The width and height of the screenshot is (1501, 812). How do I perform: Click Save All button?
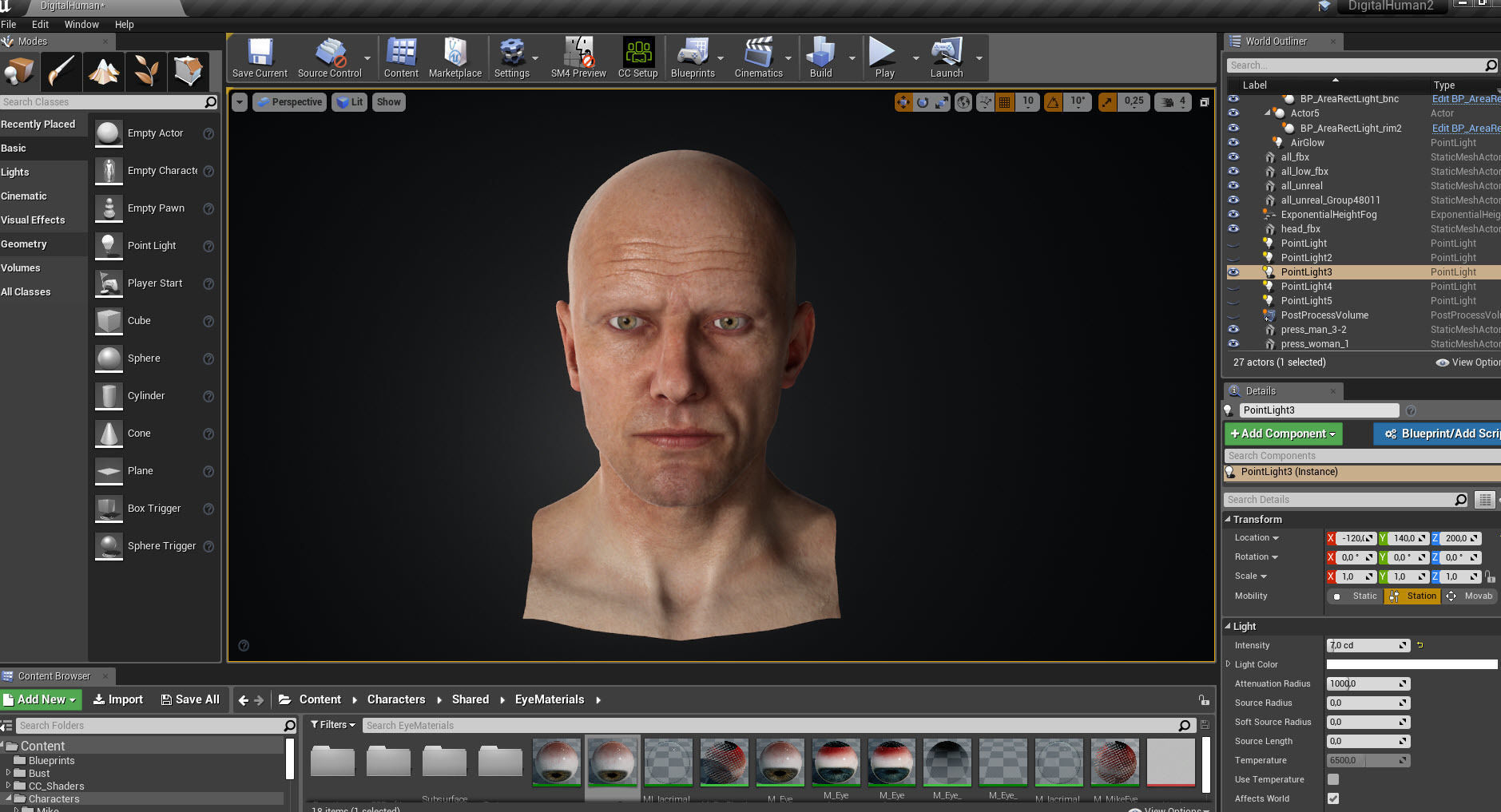click(190, 699)
